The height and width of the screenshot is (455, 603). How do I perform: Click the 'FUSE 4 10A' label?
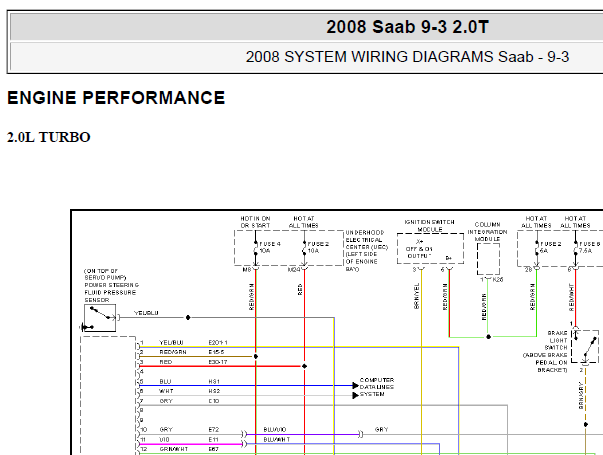point(270,247)
